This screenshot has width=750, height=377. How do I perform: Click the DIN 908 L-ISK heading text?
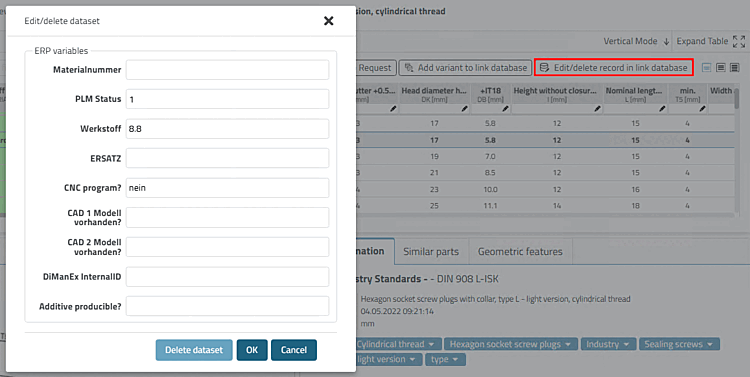[468, 279]
